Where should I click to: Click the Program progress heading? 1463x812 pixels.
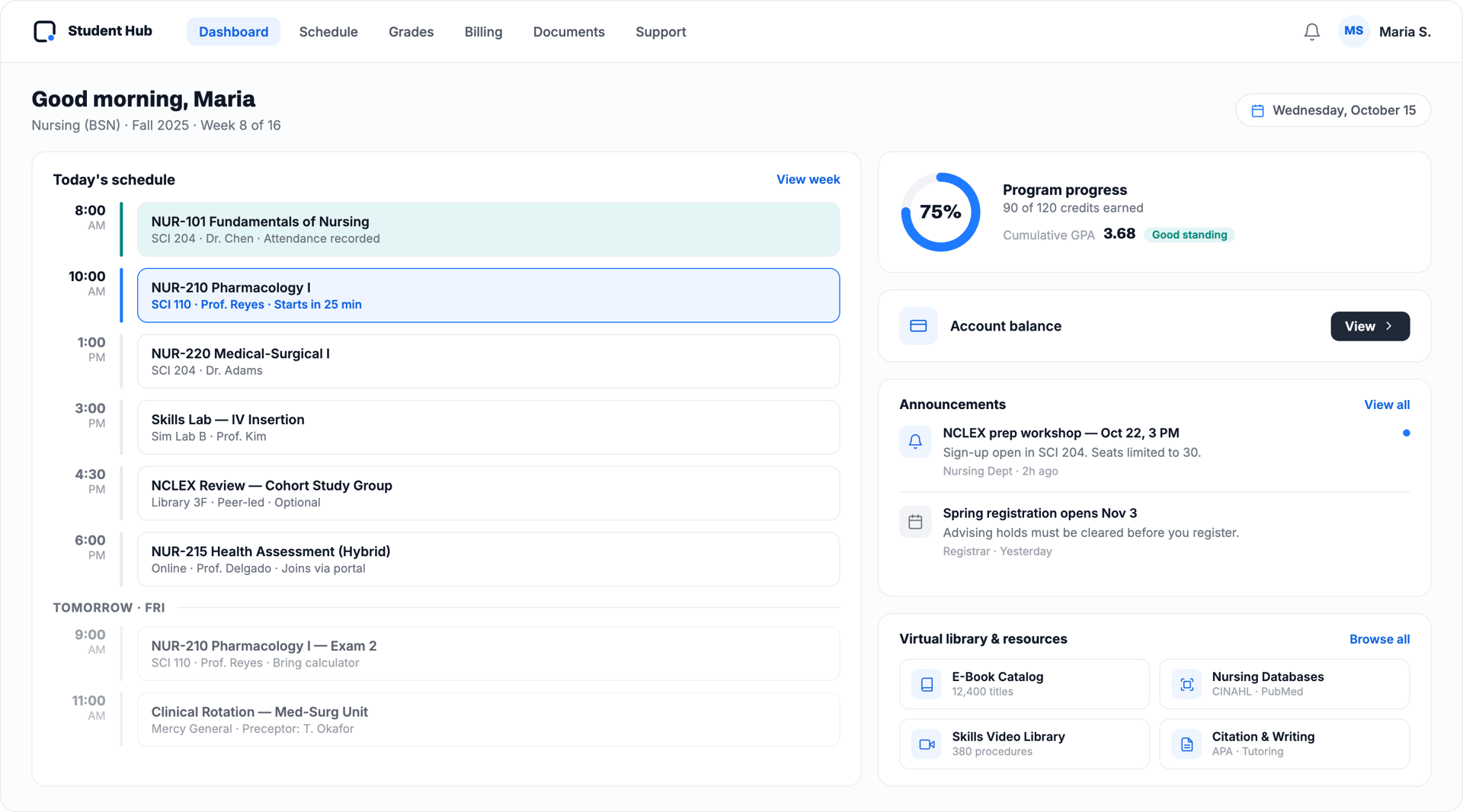coord(1064,190)
